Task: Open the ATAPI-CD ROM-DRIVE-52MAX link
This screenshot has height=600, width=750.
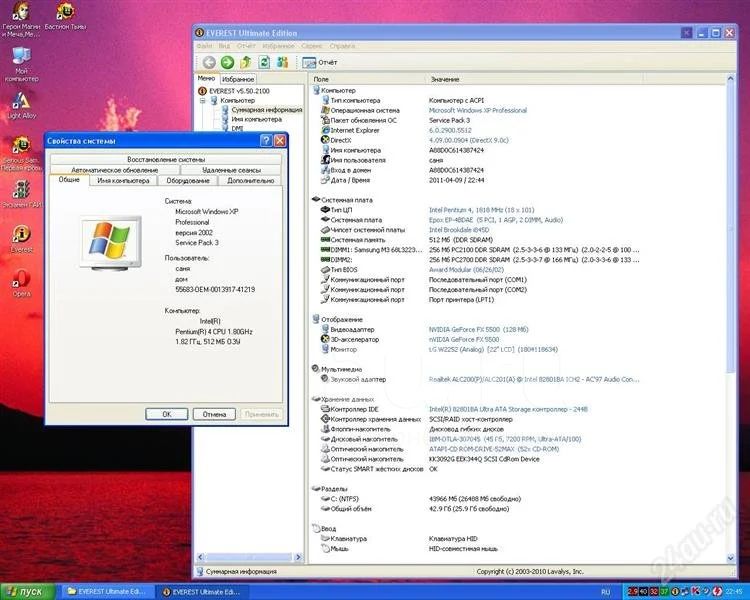Action: 494,449
